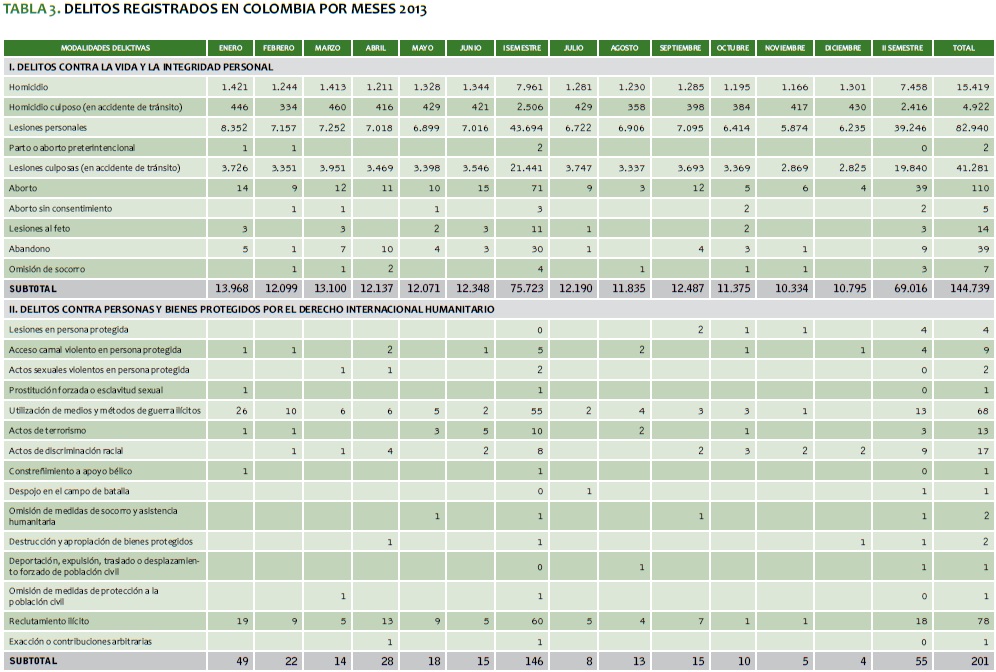Select the DICIEMBRE column header
Image resolution: width=996 pixels, height=672 pixels.
842,48
